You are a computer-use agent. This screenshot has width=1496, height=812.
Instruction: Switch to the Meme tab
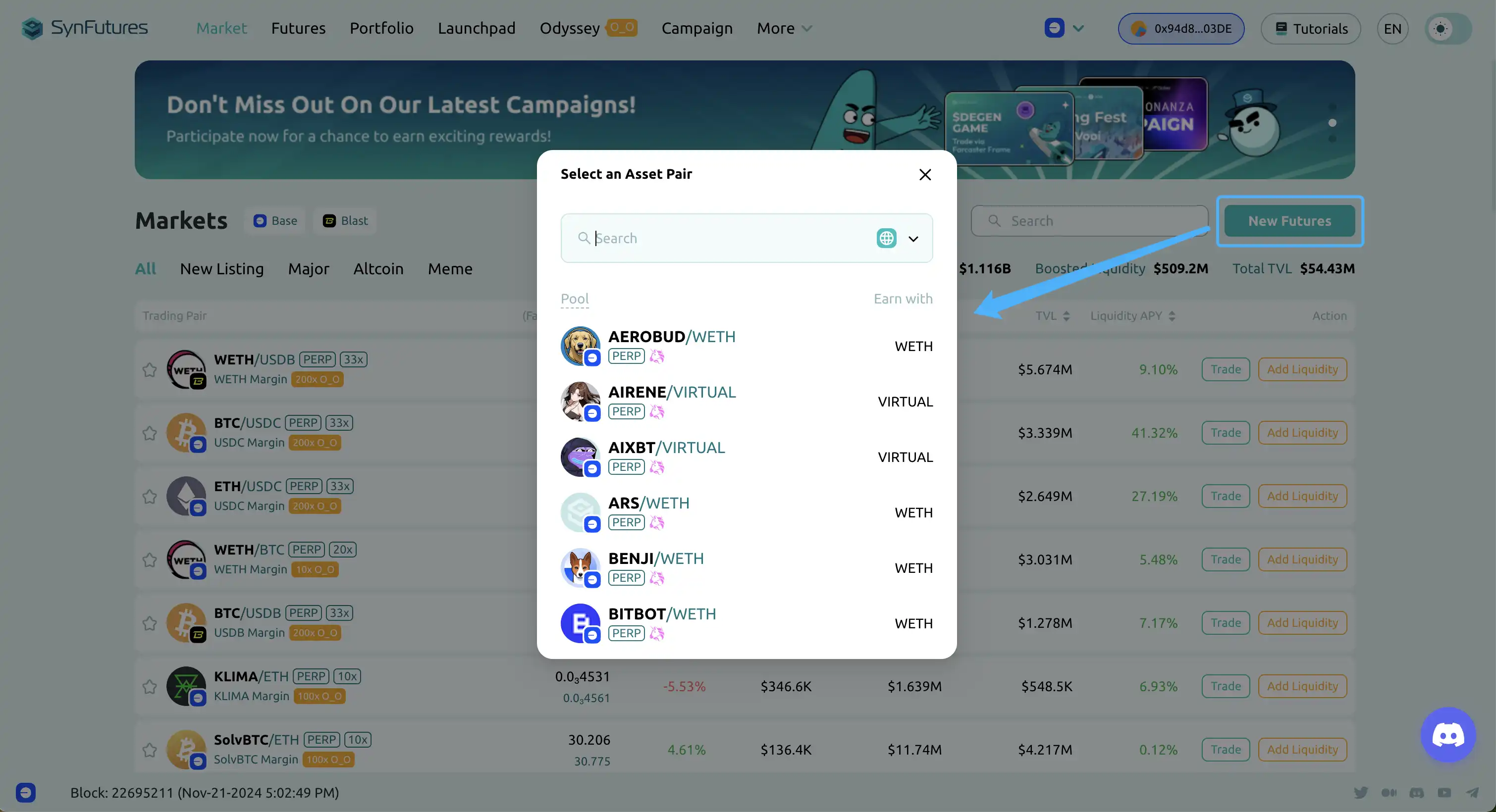pyautogui.click(x=449, y=269)
